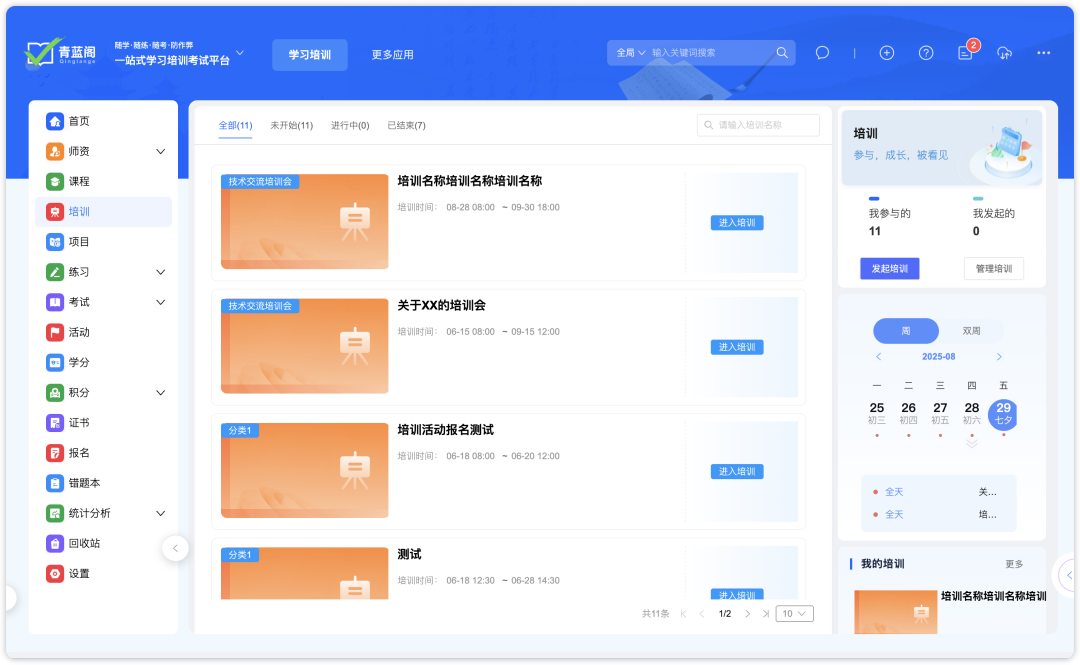This screenshot has height=665, width=1080.
Task: Open messages via the chat bubble icon
Action: tap(822, 52)
